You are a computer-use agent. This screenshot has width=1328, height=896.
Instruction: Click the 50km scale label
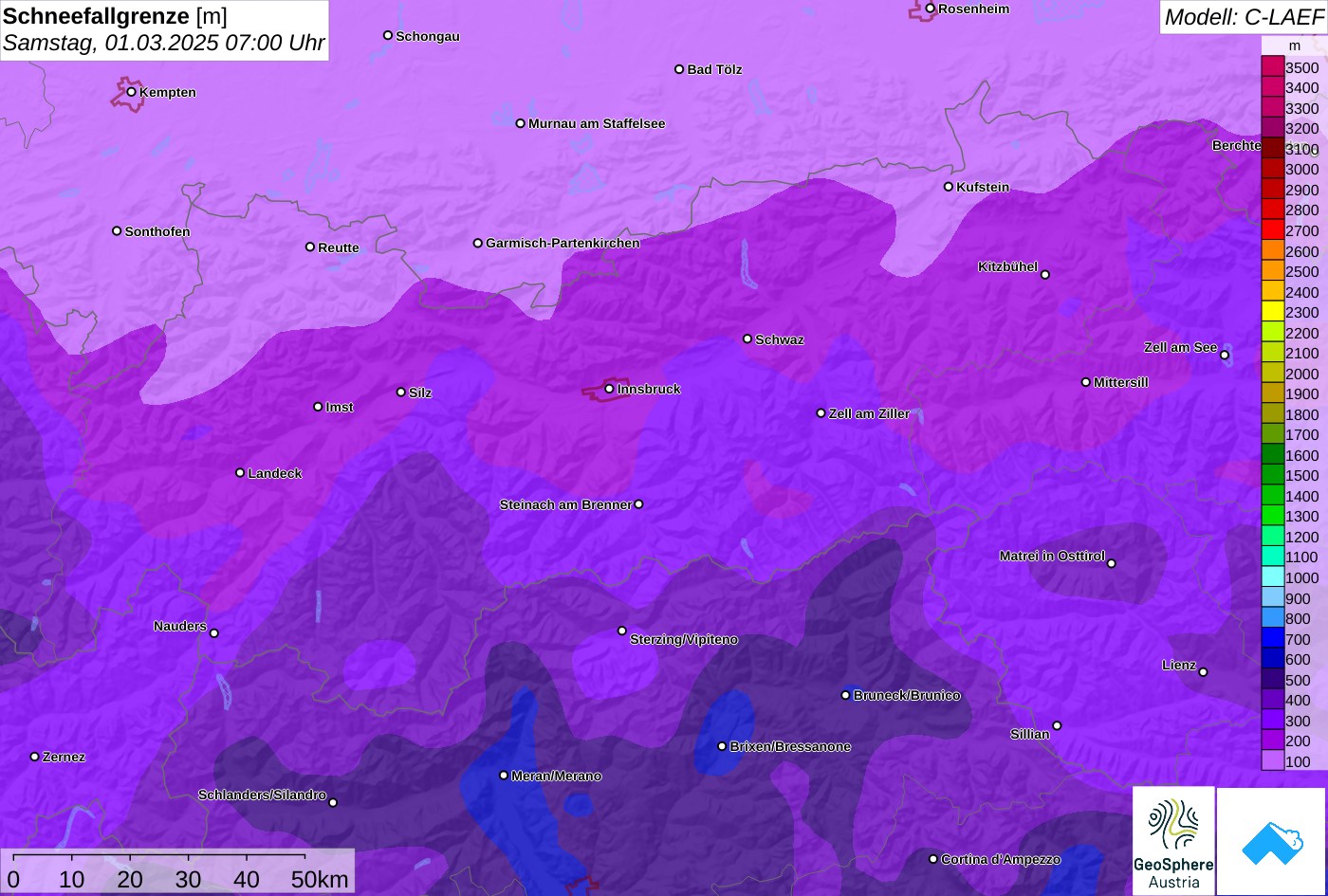(320, 879)
